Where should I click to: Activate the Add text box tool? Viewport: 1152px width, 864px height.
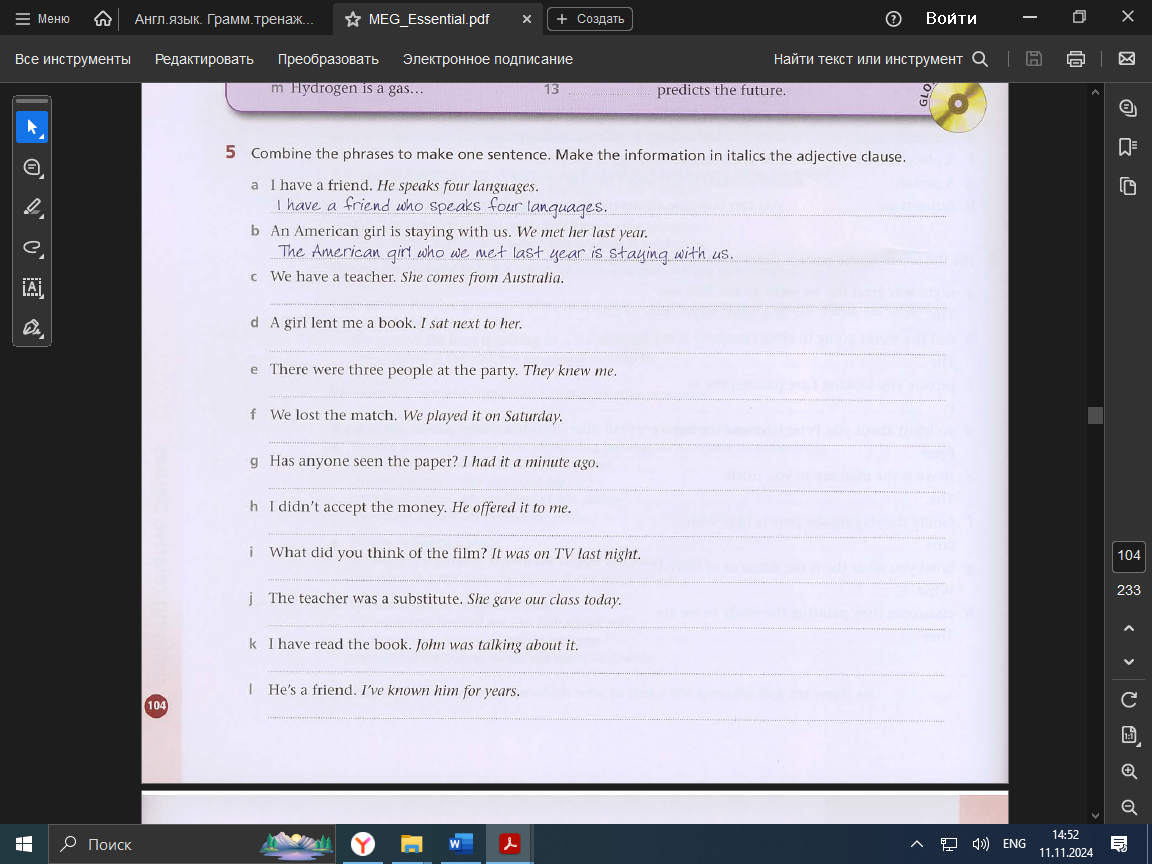[x=31, y=287]
